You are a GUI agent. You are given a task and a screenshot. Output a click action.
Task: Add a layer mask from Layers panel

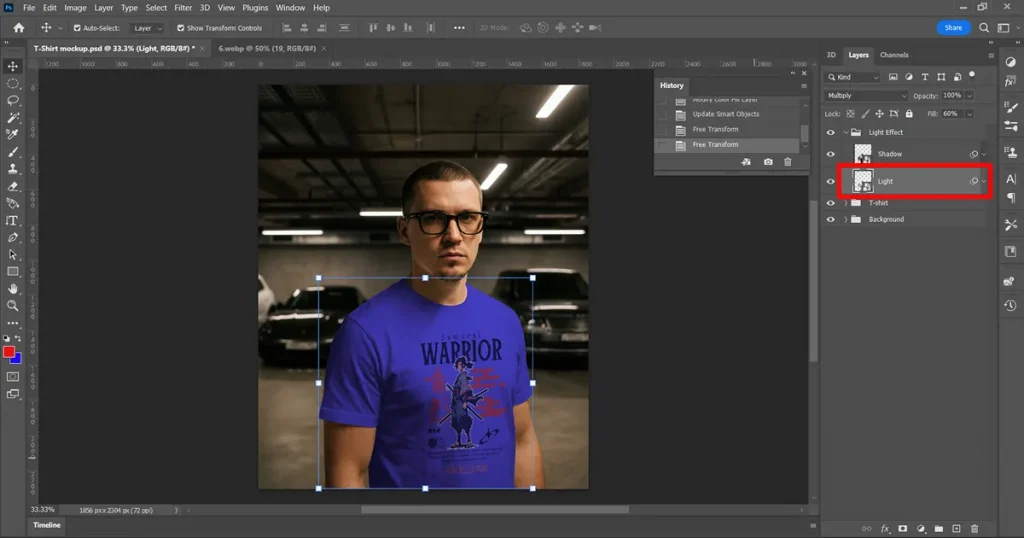(x=903, y=529)
